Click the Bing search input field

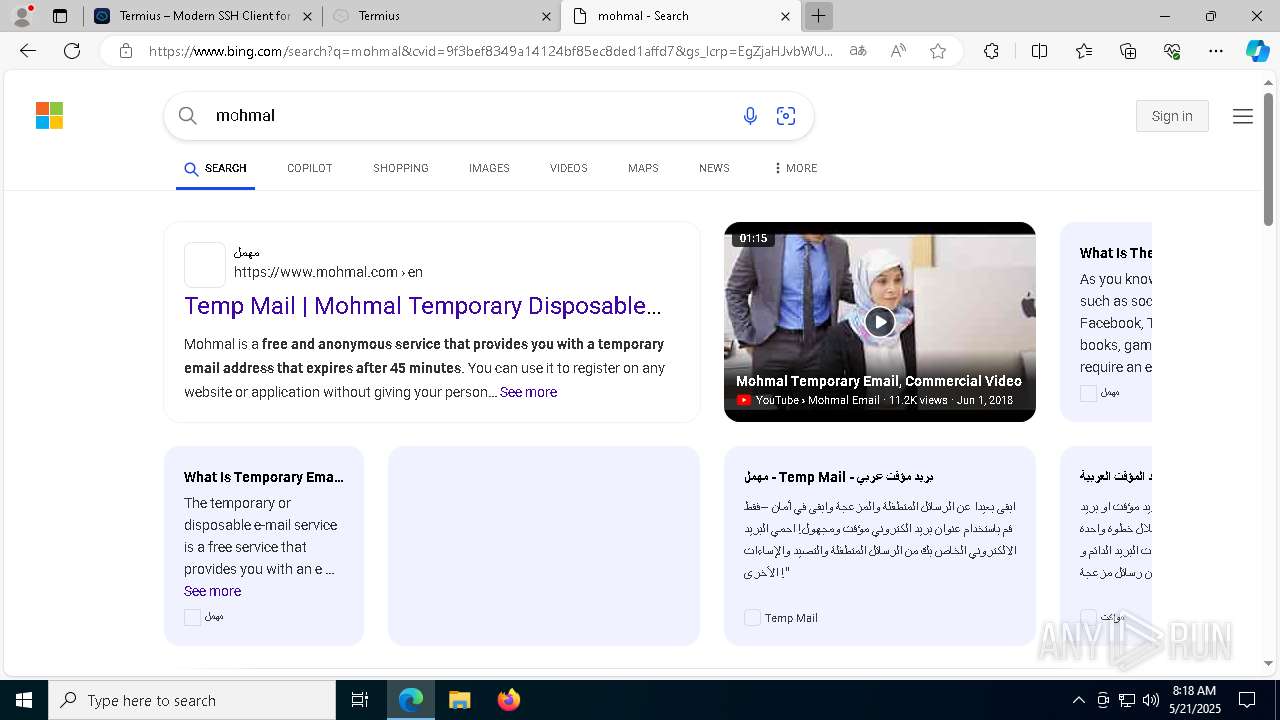click(470, 116)
